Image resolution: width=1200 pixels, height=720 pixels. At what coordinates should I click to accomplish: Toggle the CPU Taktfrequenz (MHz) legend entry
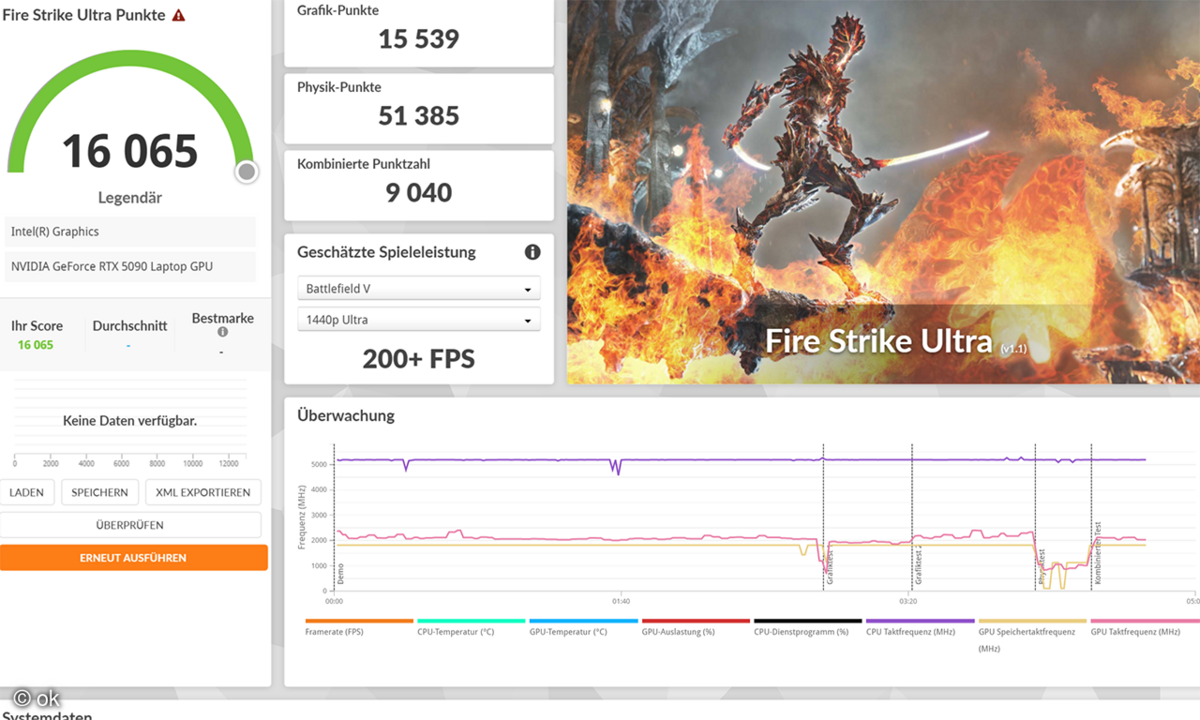(x=920, y=628)
